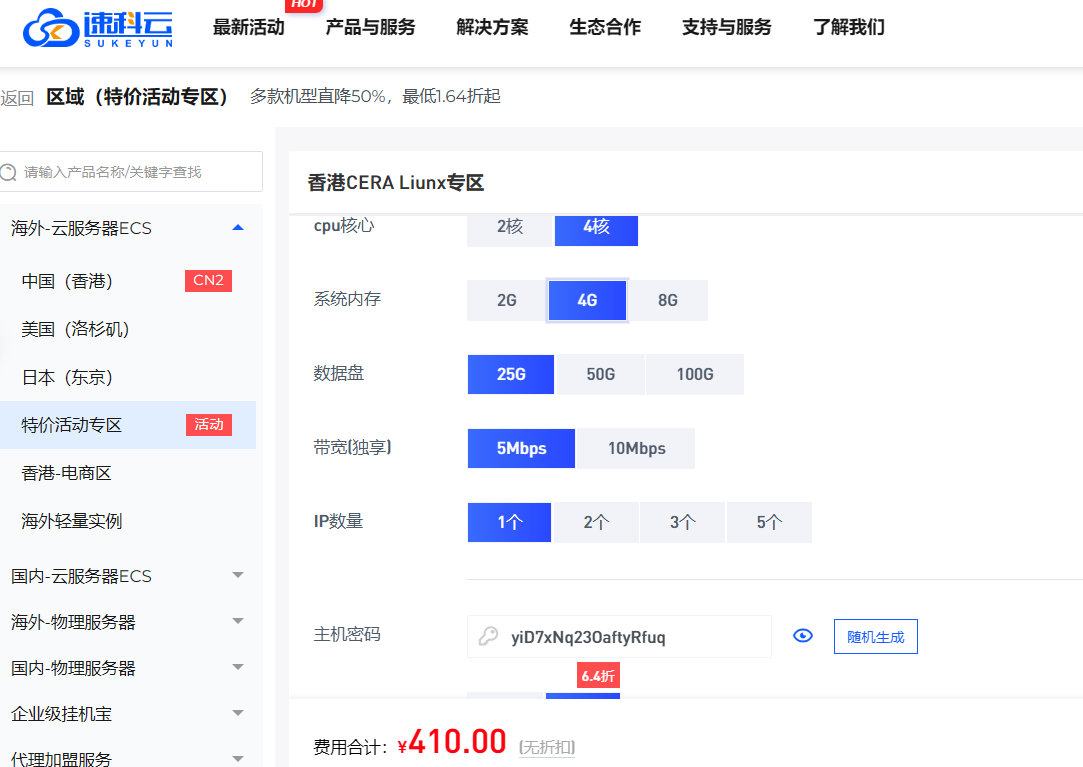Click 返回 link
Viewport: 1083px width, 767px height.
pyautogui.click(x=17, y=98)
